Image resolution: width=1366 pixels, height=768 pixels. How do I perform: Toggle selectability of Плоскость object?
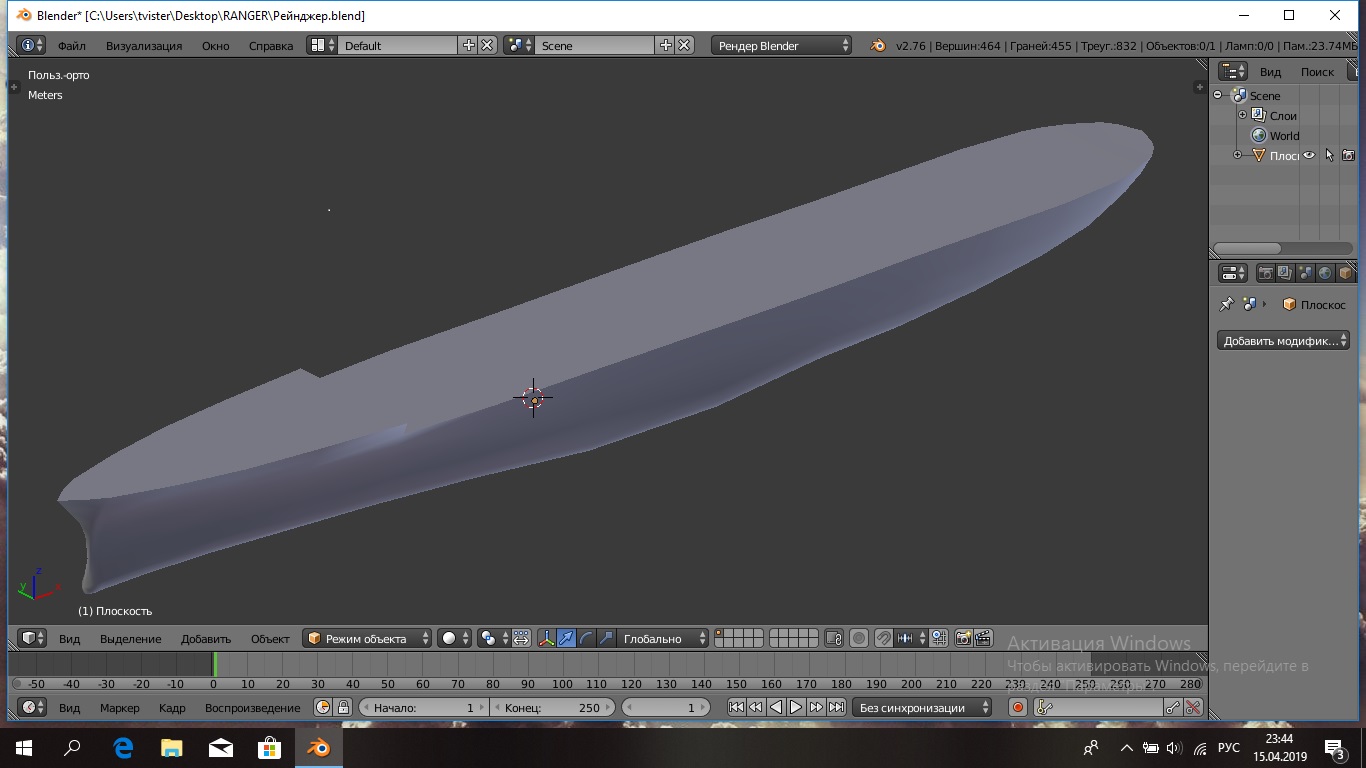click(x=1329, y=155)
